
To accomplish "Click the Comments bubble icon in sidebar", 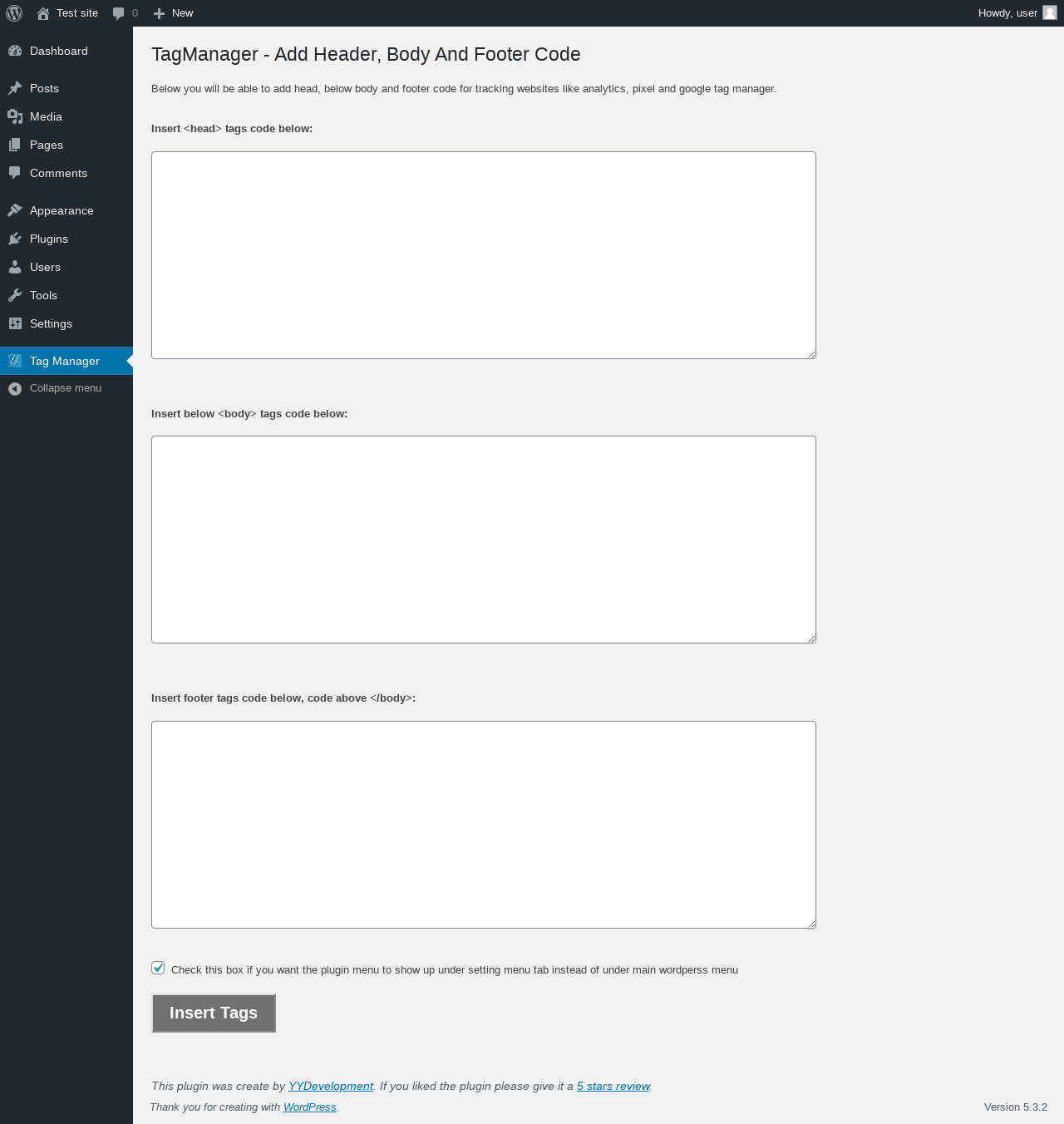I will (15, 173).
